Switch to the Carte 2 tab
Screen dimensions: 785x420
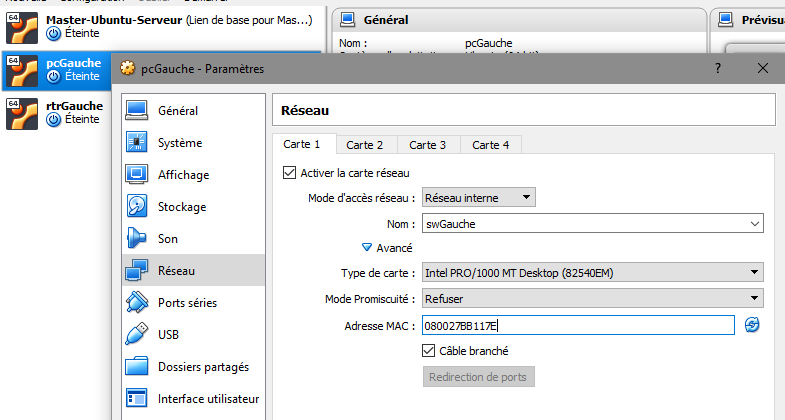tap(365, 145)
